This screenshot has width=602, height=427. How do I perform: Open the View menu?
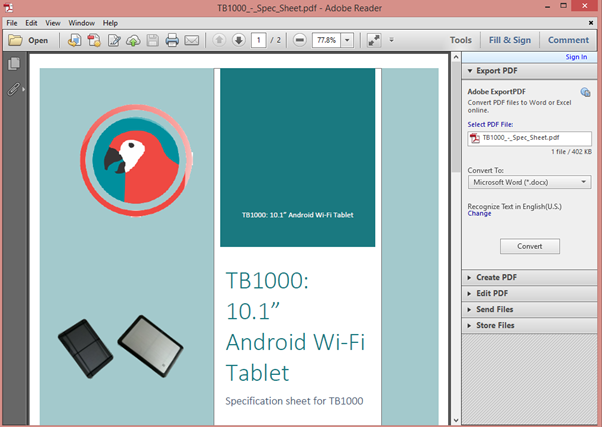(x=53, y=22)
